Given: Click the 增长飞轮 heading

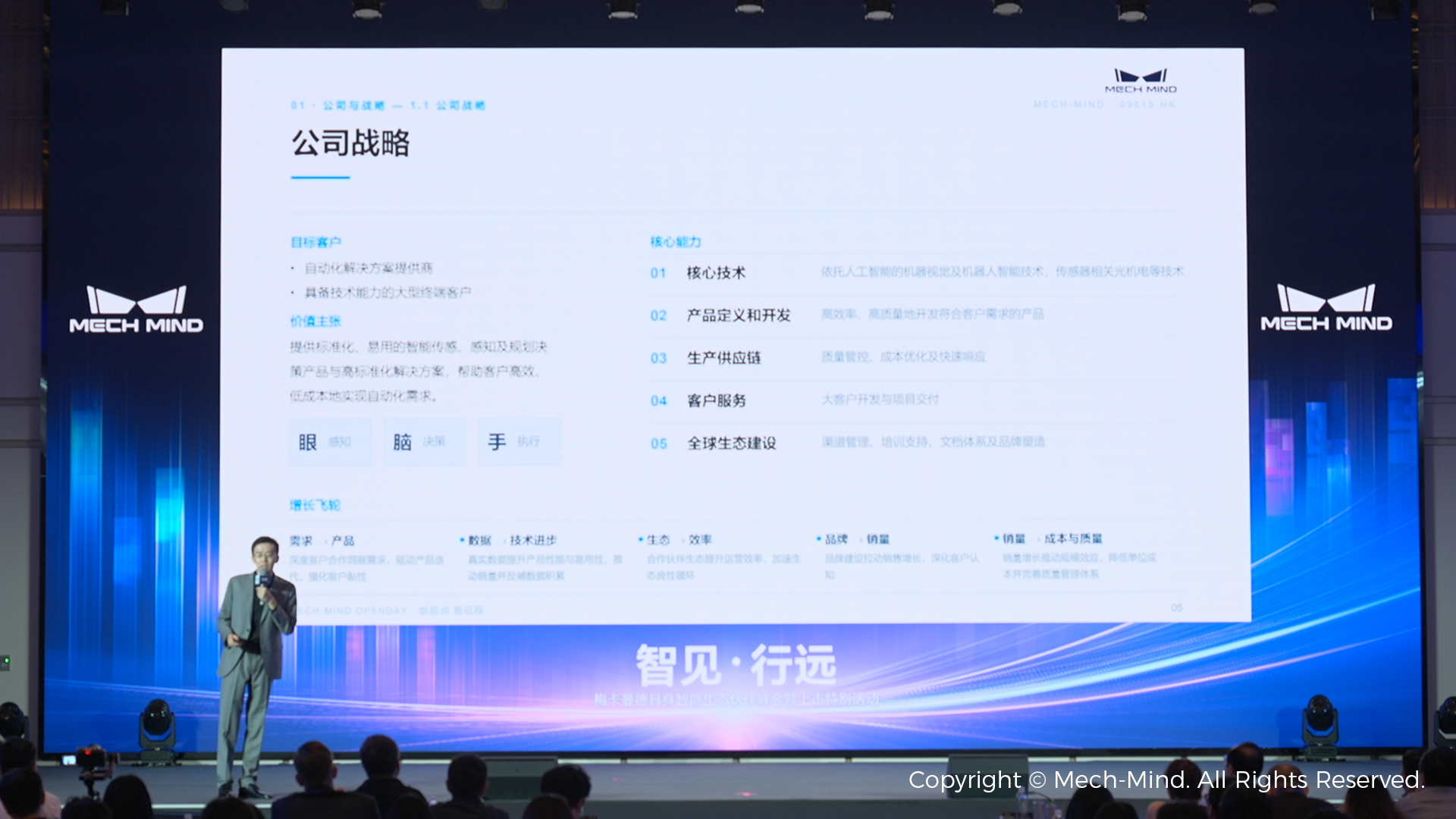Looking at the screenshot, I should click(x=315, y=505).
